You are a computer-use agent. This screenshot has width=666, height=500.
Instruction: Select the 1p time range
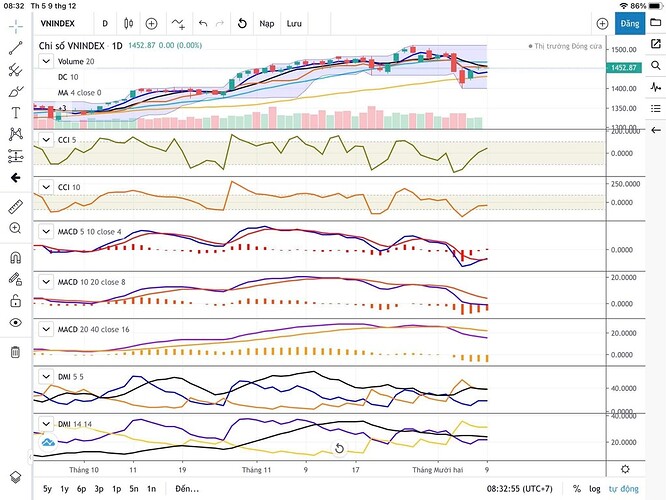[116, 489]
